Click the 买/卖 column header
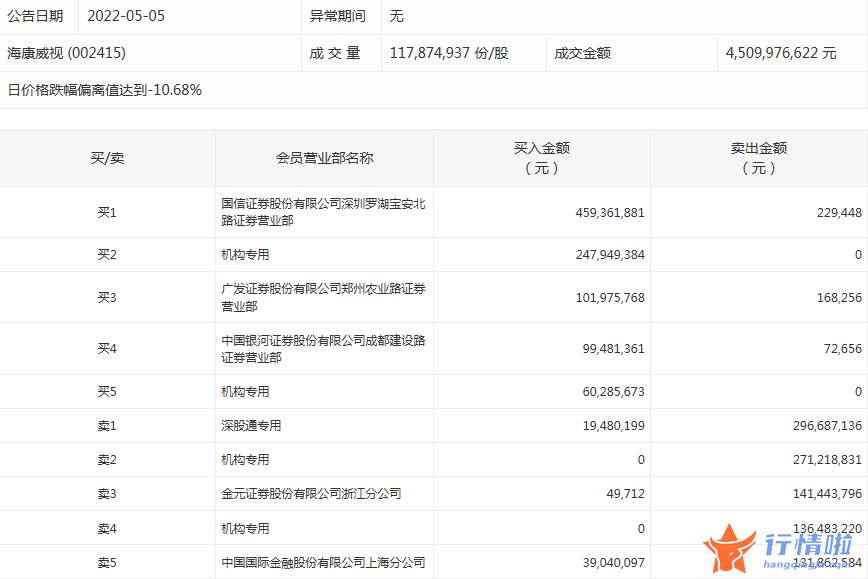The image size is (868, 579). click(107, 158)
